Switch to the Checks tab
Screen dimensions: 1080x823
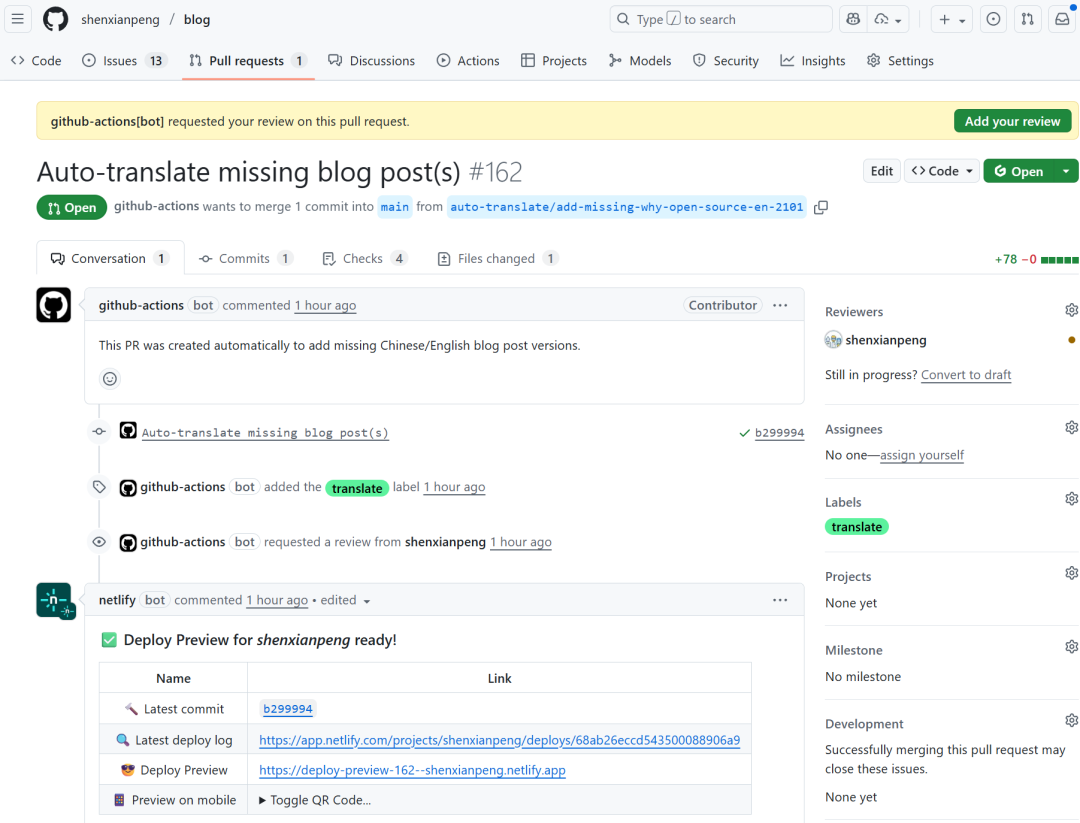tap(364, 258)
